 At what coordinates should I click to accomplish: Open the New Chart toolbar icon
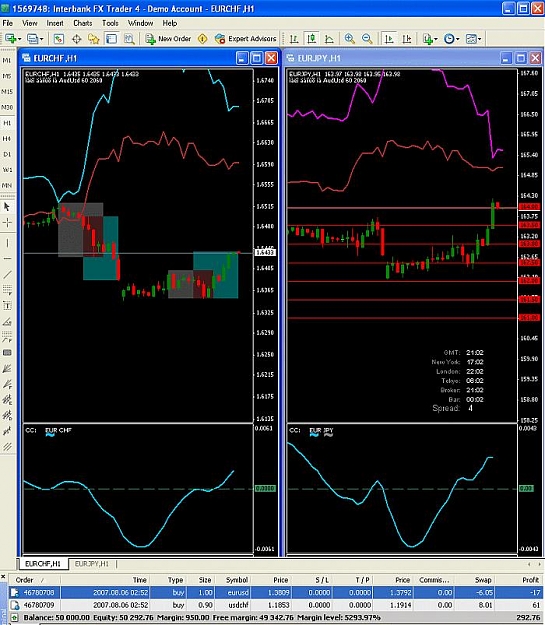tap(10, 39)
